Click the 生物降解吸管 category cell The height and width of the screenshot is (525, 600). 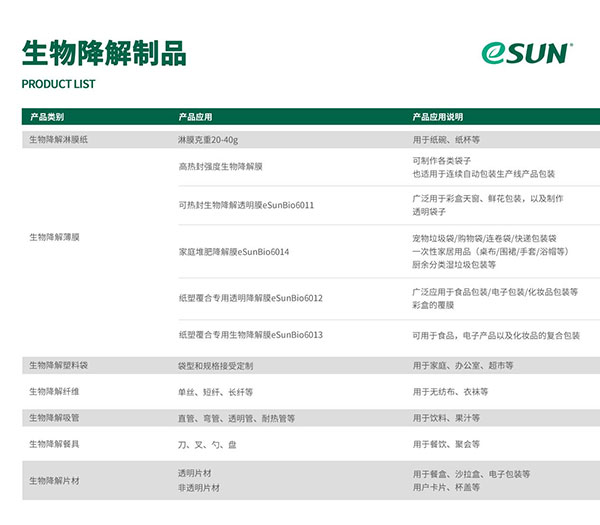54,418
